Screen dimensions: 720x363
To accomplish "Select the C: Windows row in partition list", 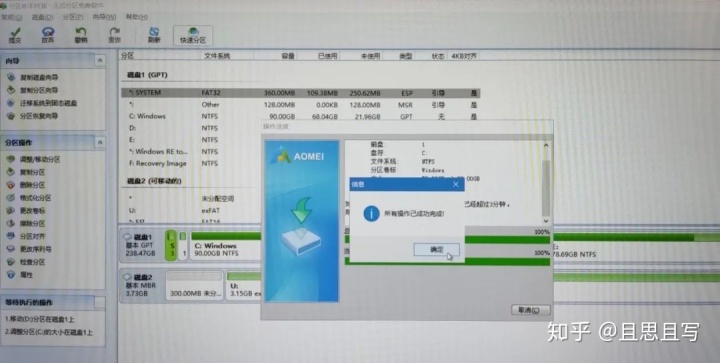I will coord(300,117).
